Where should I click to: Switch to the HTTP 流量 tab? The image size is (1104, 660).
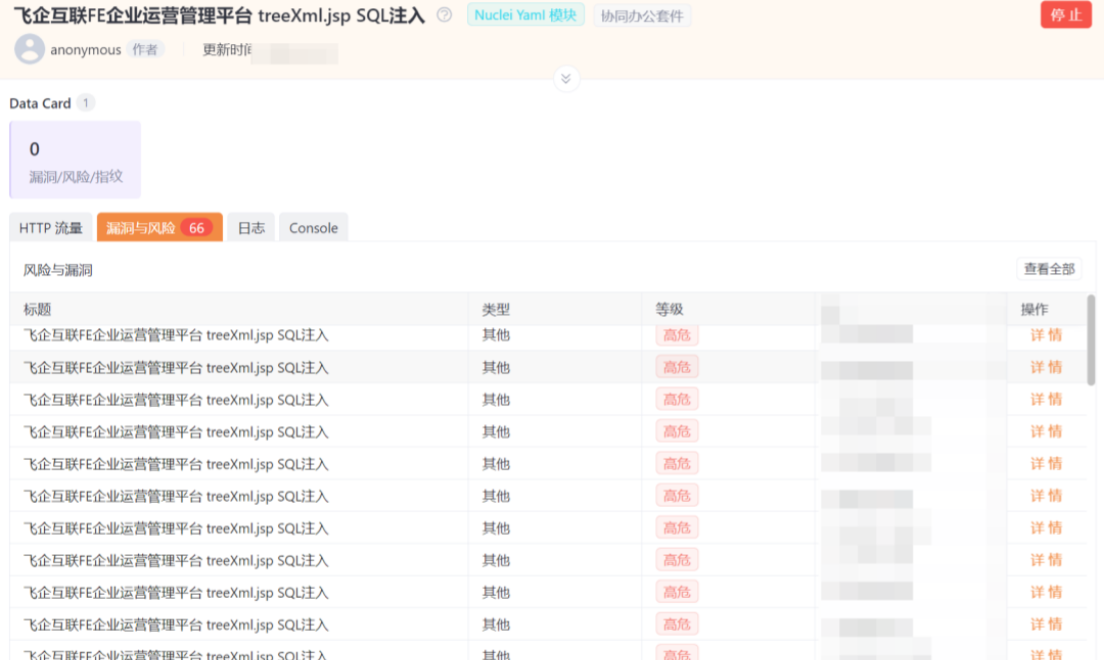coord(51,228)
